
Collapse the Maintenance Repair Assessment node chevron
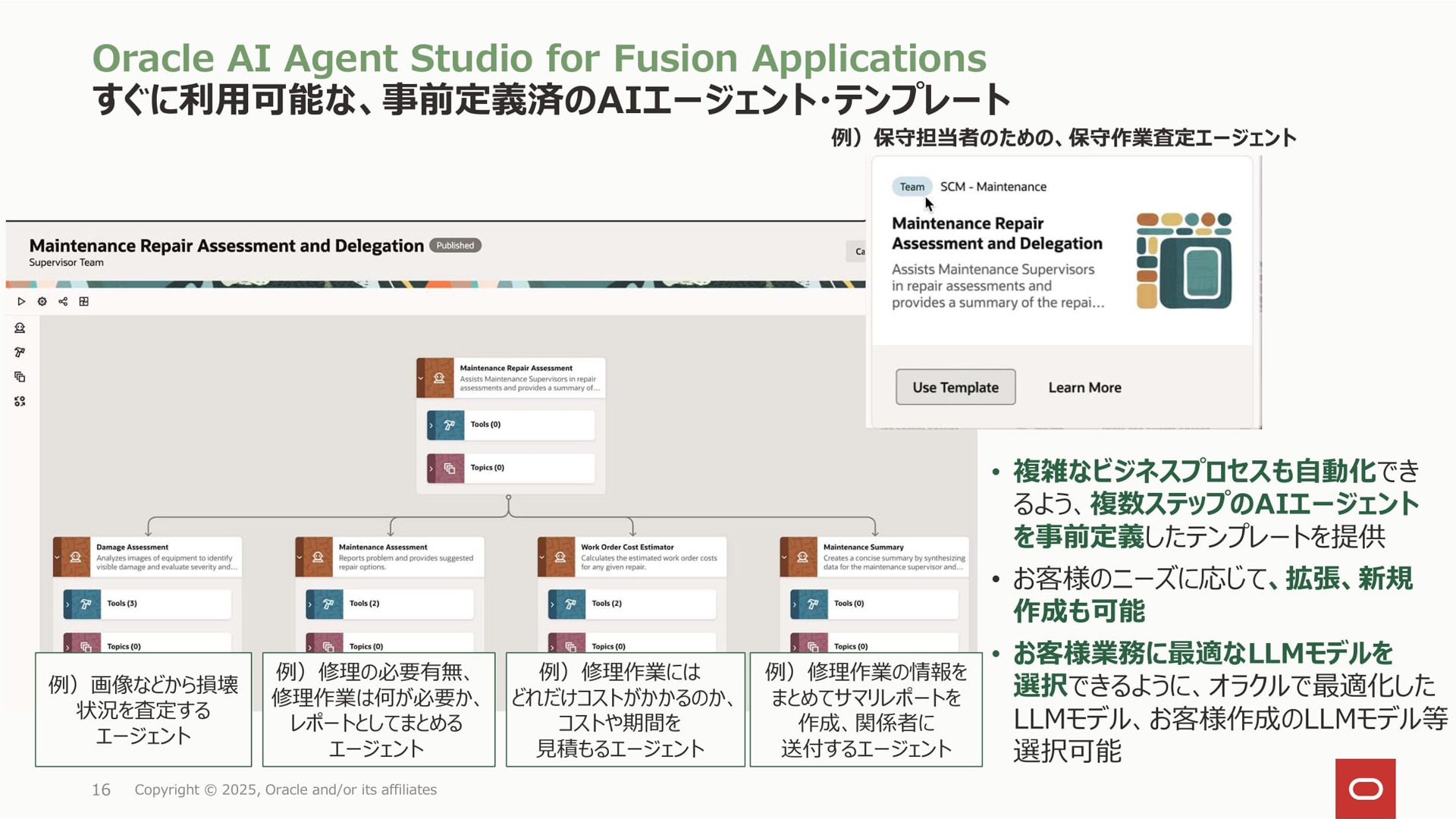pos(421,378)
